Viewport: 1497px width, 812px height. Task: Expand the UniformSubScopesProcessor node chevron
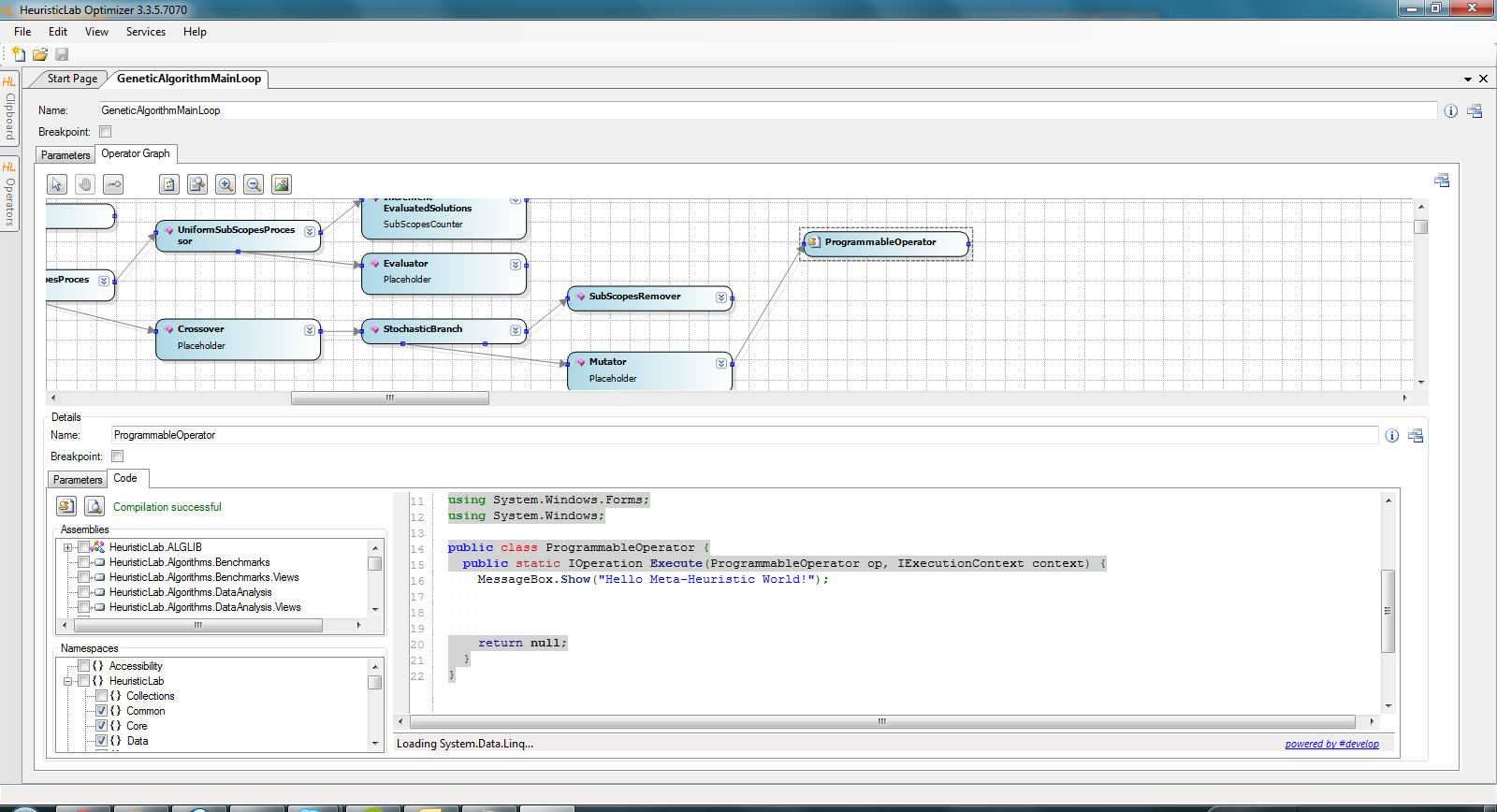tap(310, 231)
